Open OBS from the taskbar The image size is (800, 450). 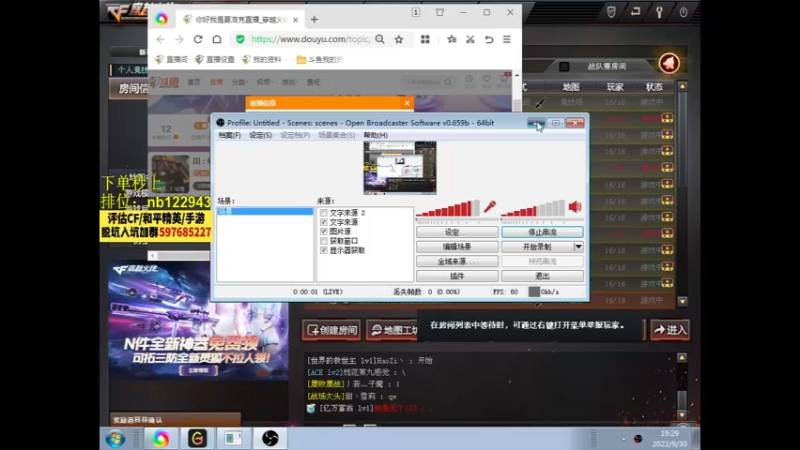click(x=270, y=438)
